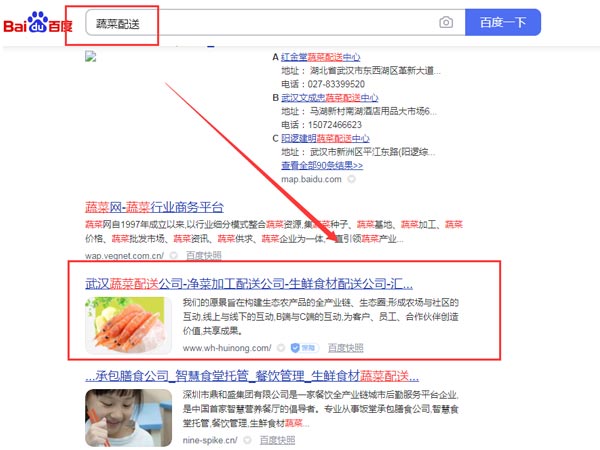This screenshot has height=450, width=600.
Task: Open 蔬菜网-蔬菜行业商务平台 result
Action: click(154, 207)
